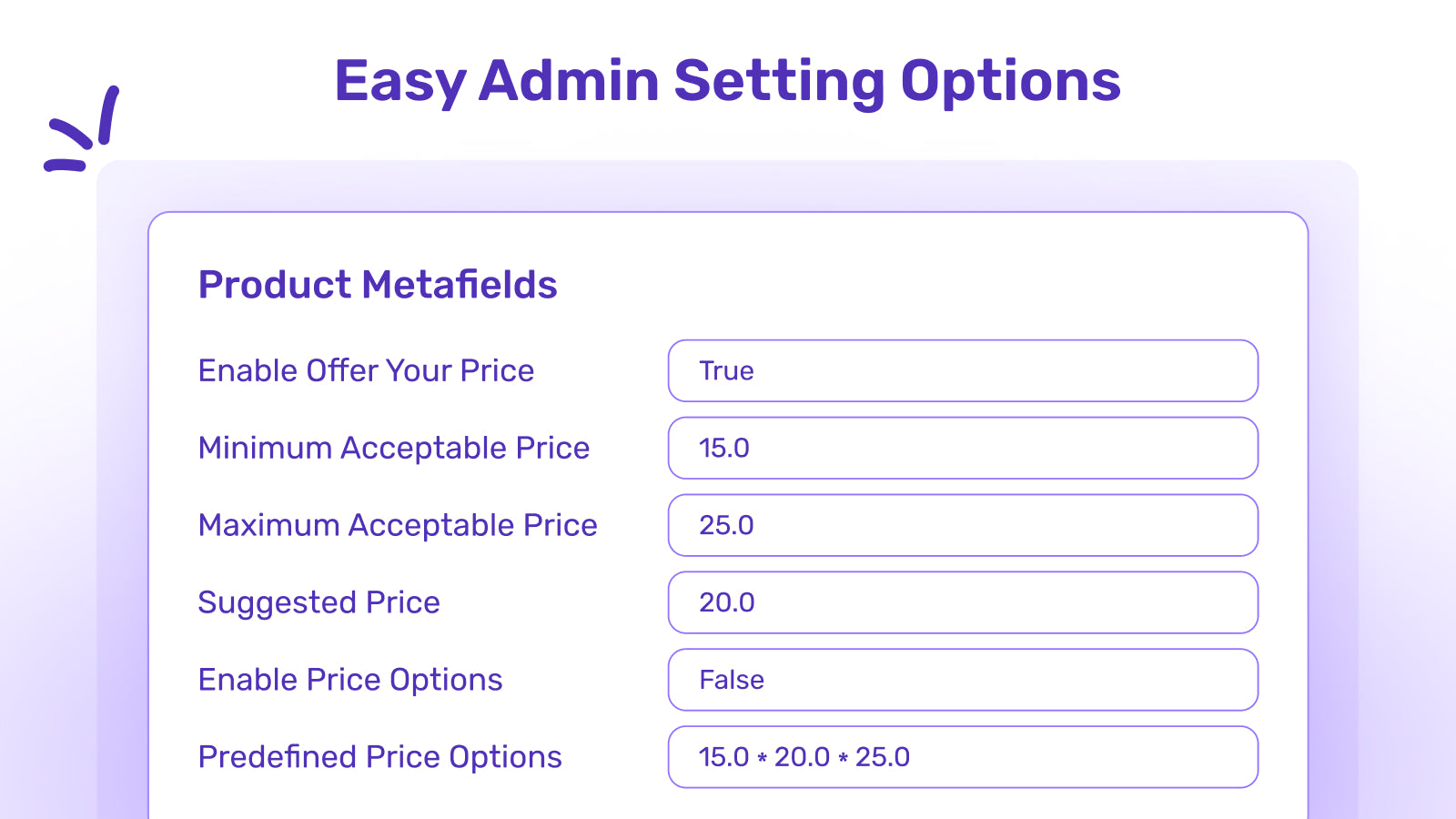Click the Suggested Price label
This screenshot has width=1456, height=819.
point(319,603)
